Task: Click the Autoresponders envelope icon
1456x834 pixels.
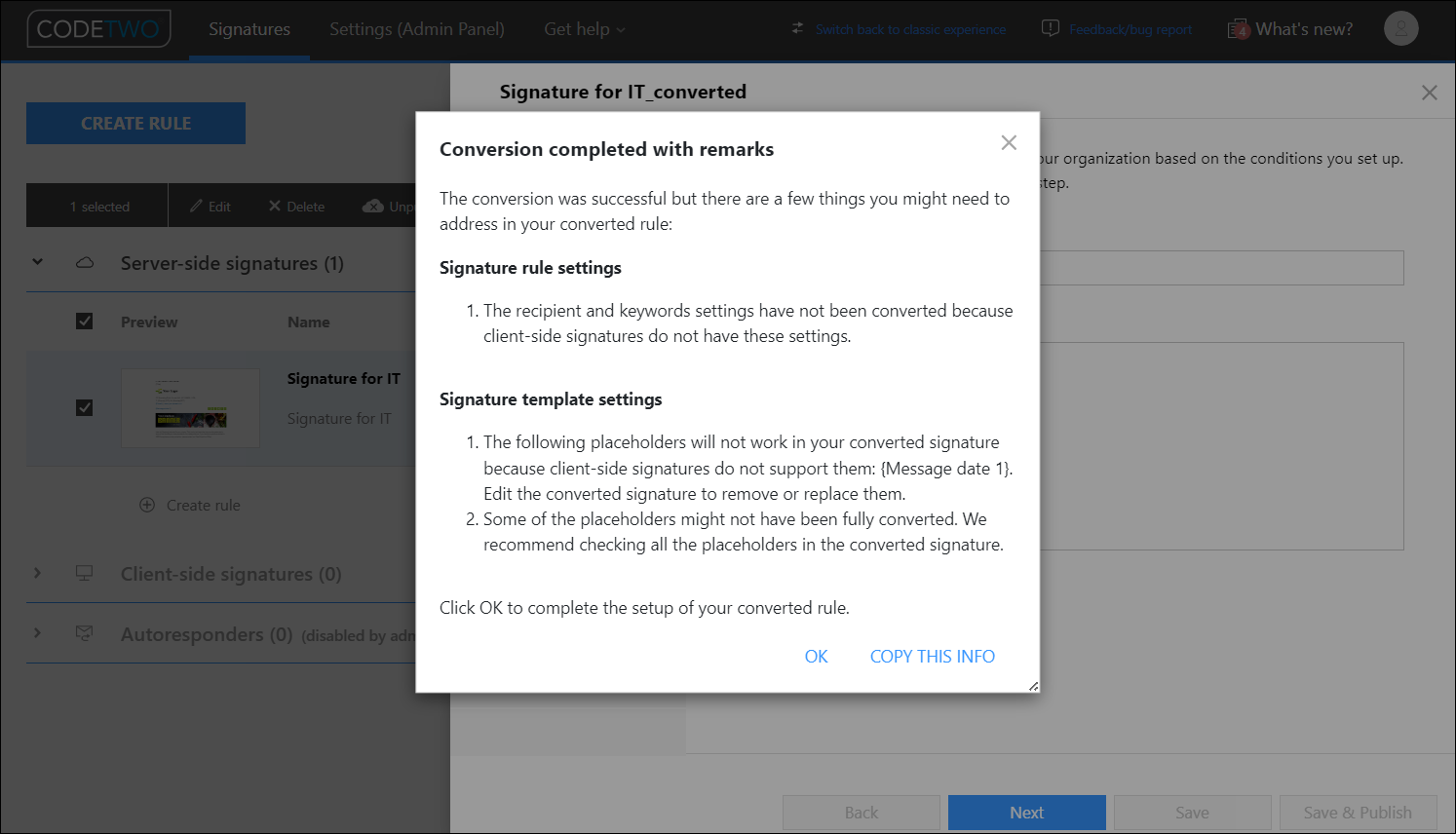Action: (84, 633)
